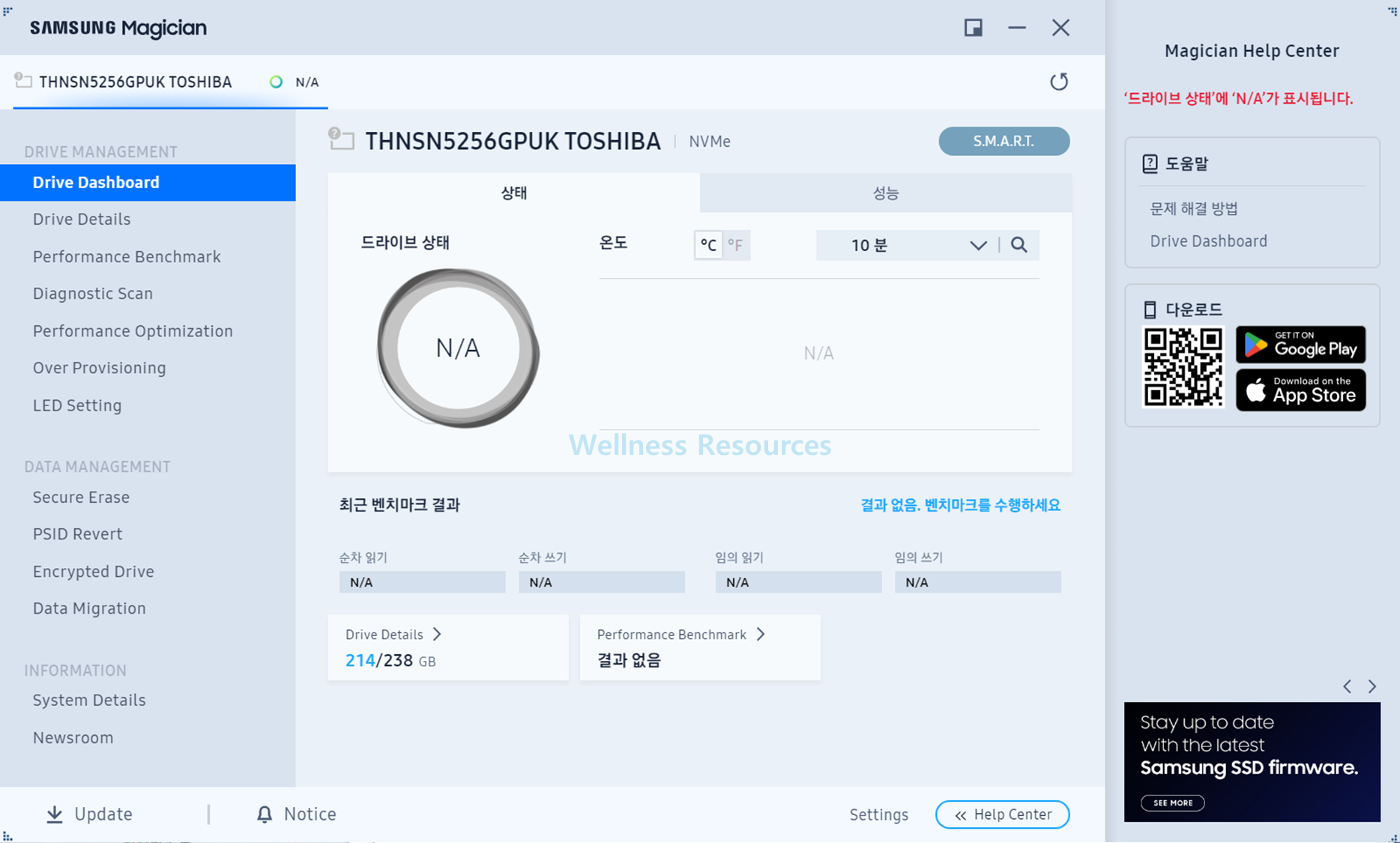Open the Drive Dashboard help link

pos(1208,241)
